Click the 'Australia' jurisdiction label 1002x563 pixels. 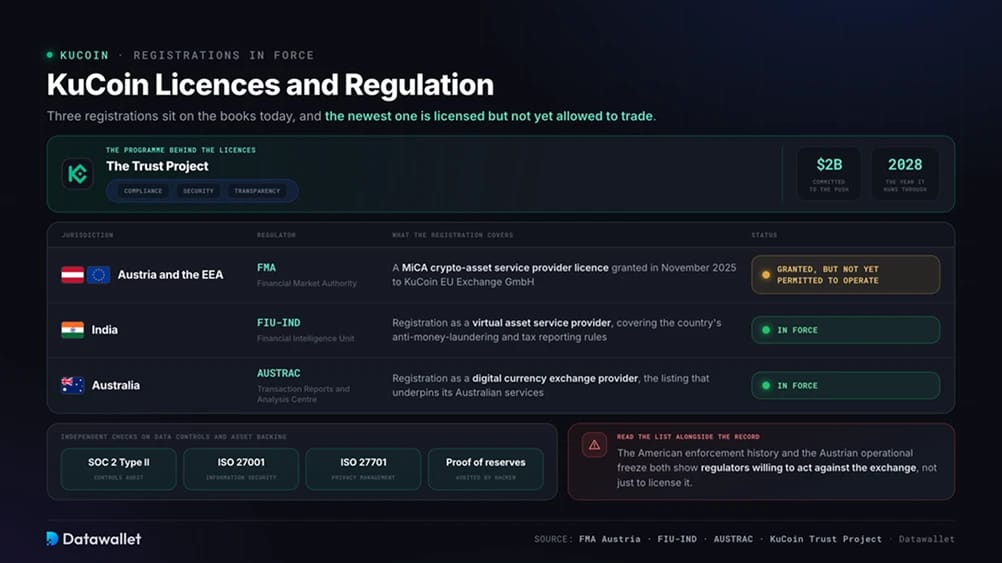(x=116, y=385)
